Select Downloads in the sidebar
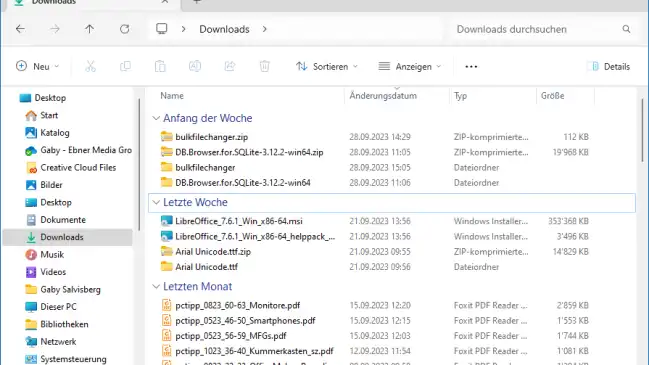649x365 pixels. (67, 237)
